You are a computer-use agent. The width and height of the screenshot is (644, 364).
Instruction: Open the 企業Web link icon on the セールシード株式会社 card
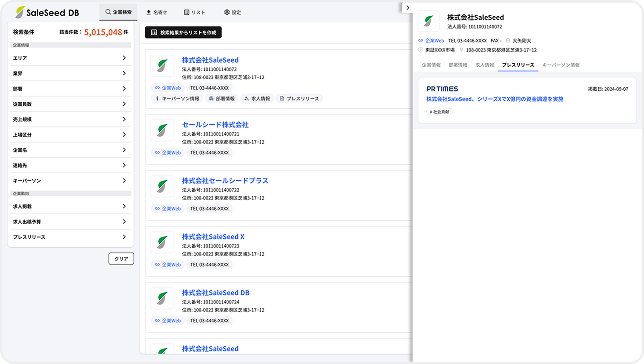coord(157,153)
